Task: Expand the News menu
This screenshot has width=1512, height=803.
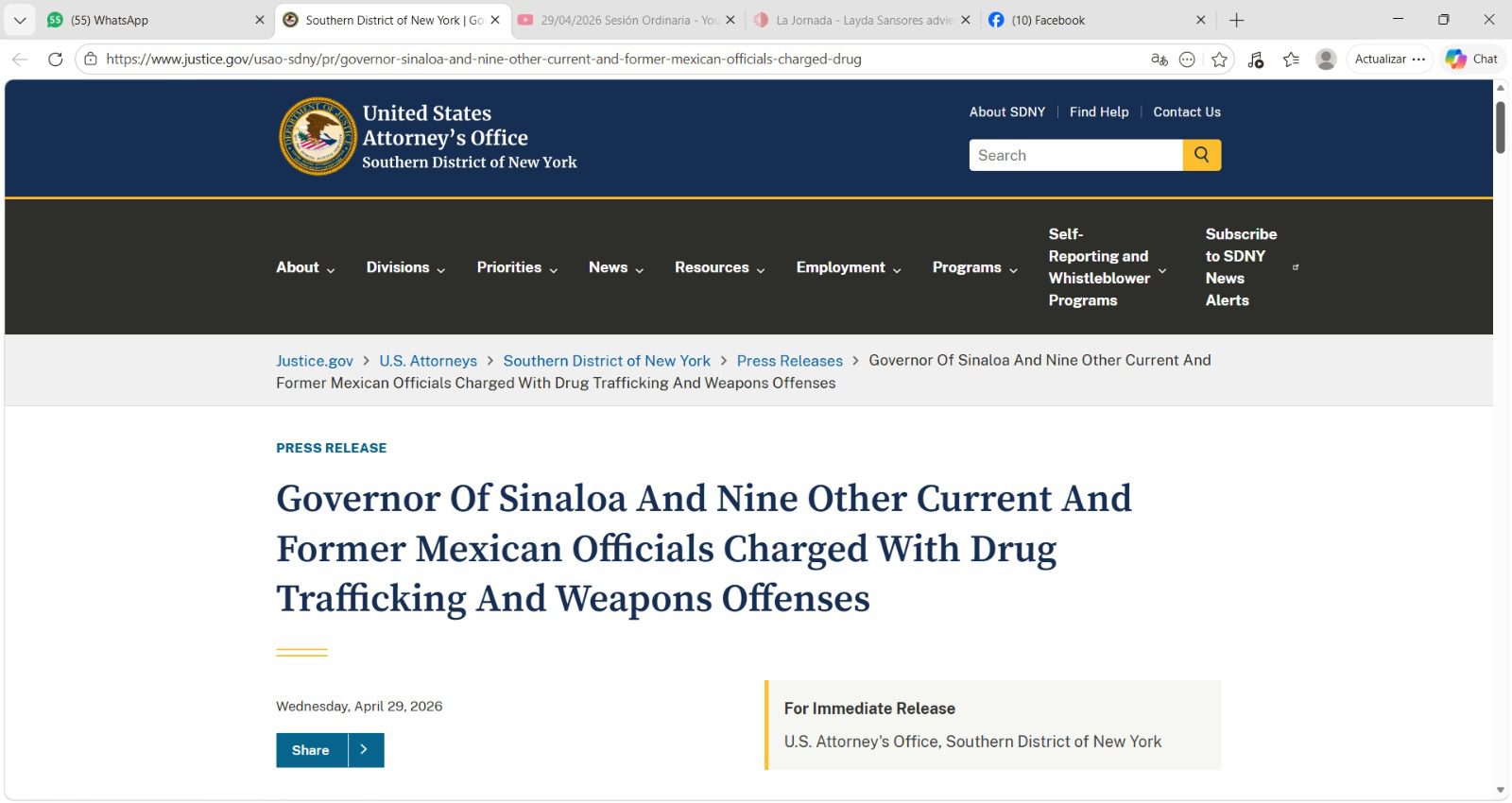Action: [x=616, y=267]
